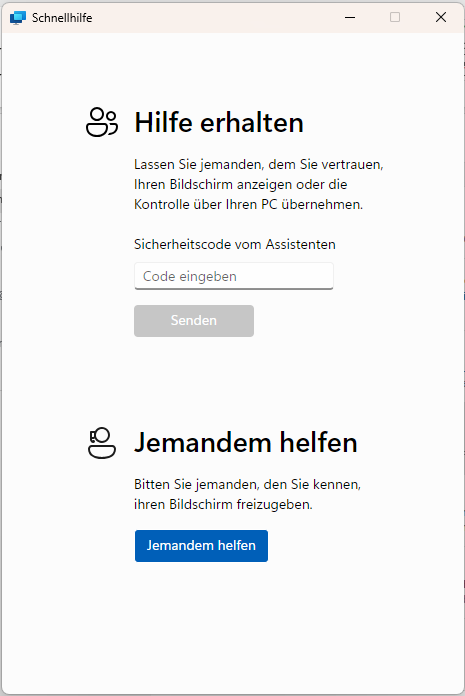Click the greyed-out maximize window icon

tap(395, 17)
